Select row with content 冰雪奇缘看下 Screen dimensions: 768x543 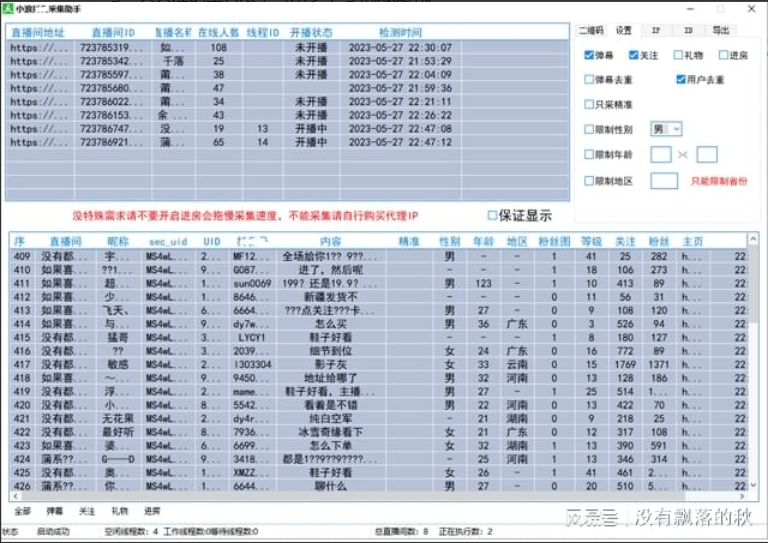click(x=379, y=432)
